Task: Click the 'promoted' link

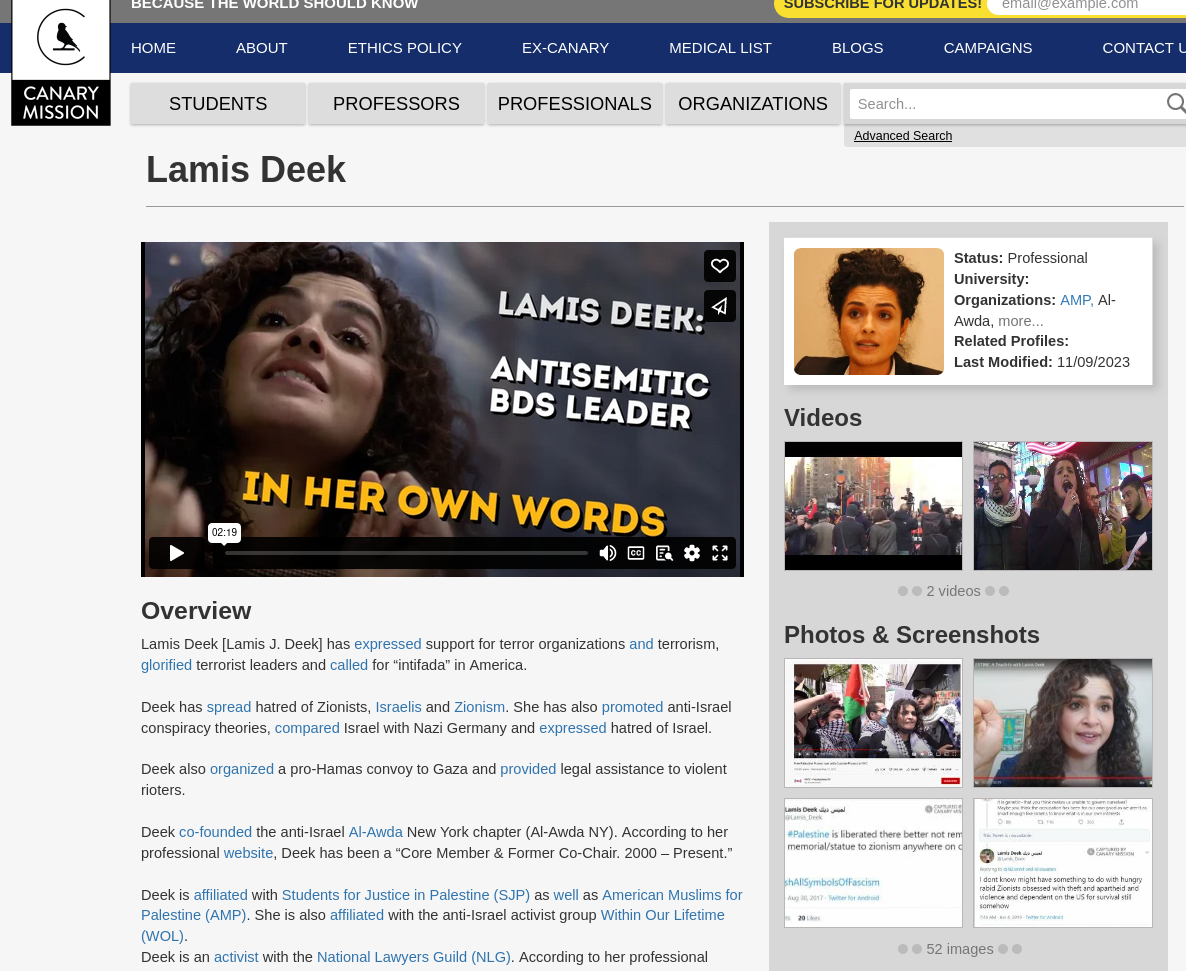Action: tap(632, 707)
